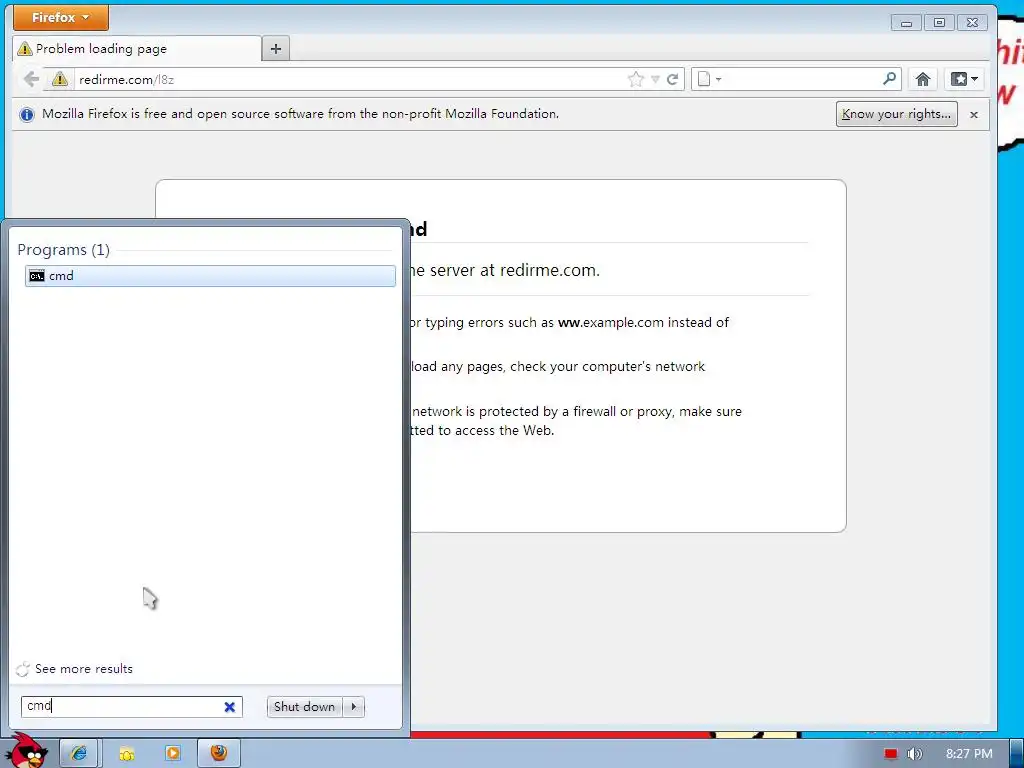The width and height of the screenshot is (1024, 768).
Task: Click the red flag tray icon
Action: point(891,754)
